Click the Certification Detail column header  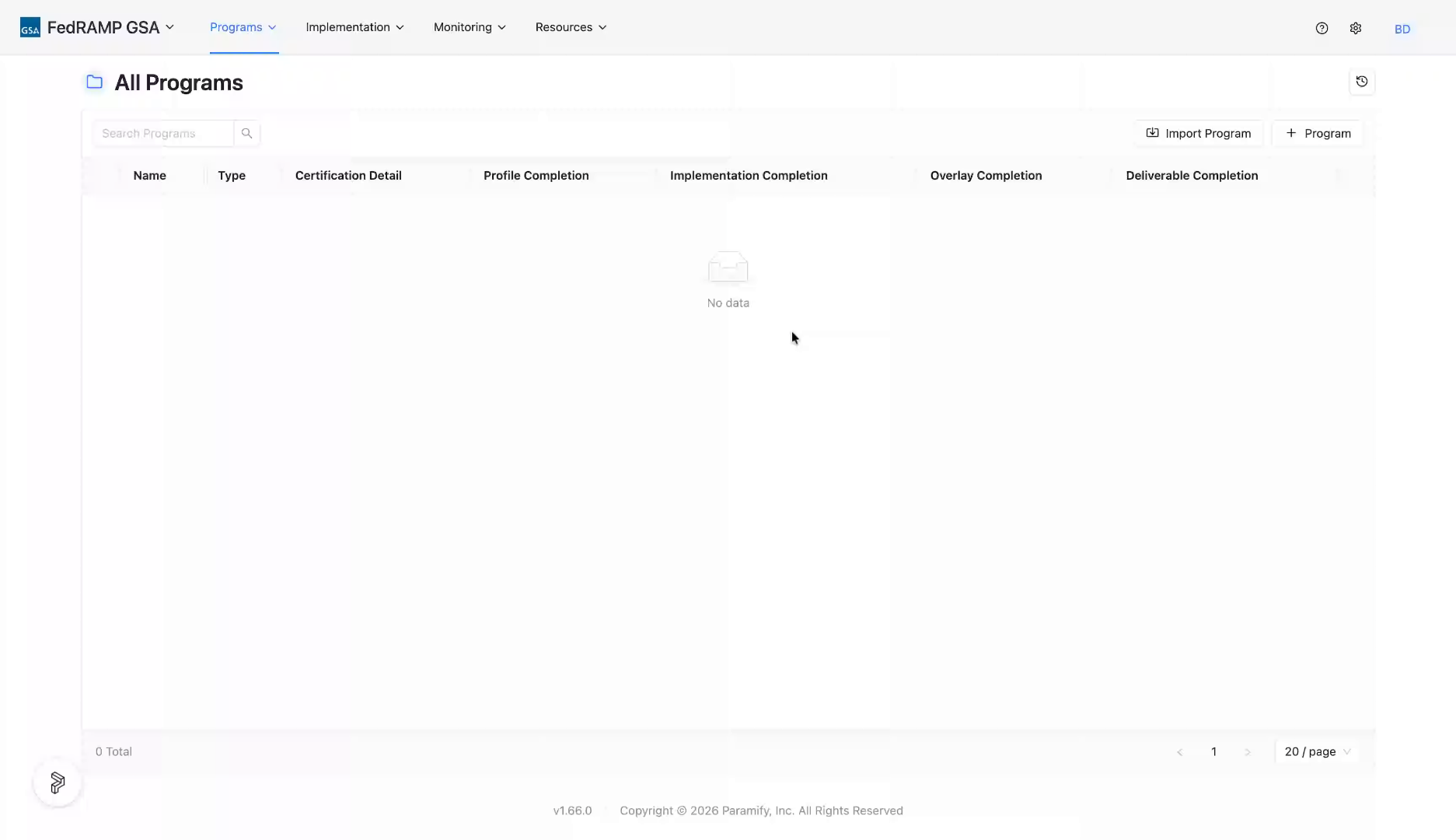348,176
